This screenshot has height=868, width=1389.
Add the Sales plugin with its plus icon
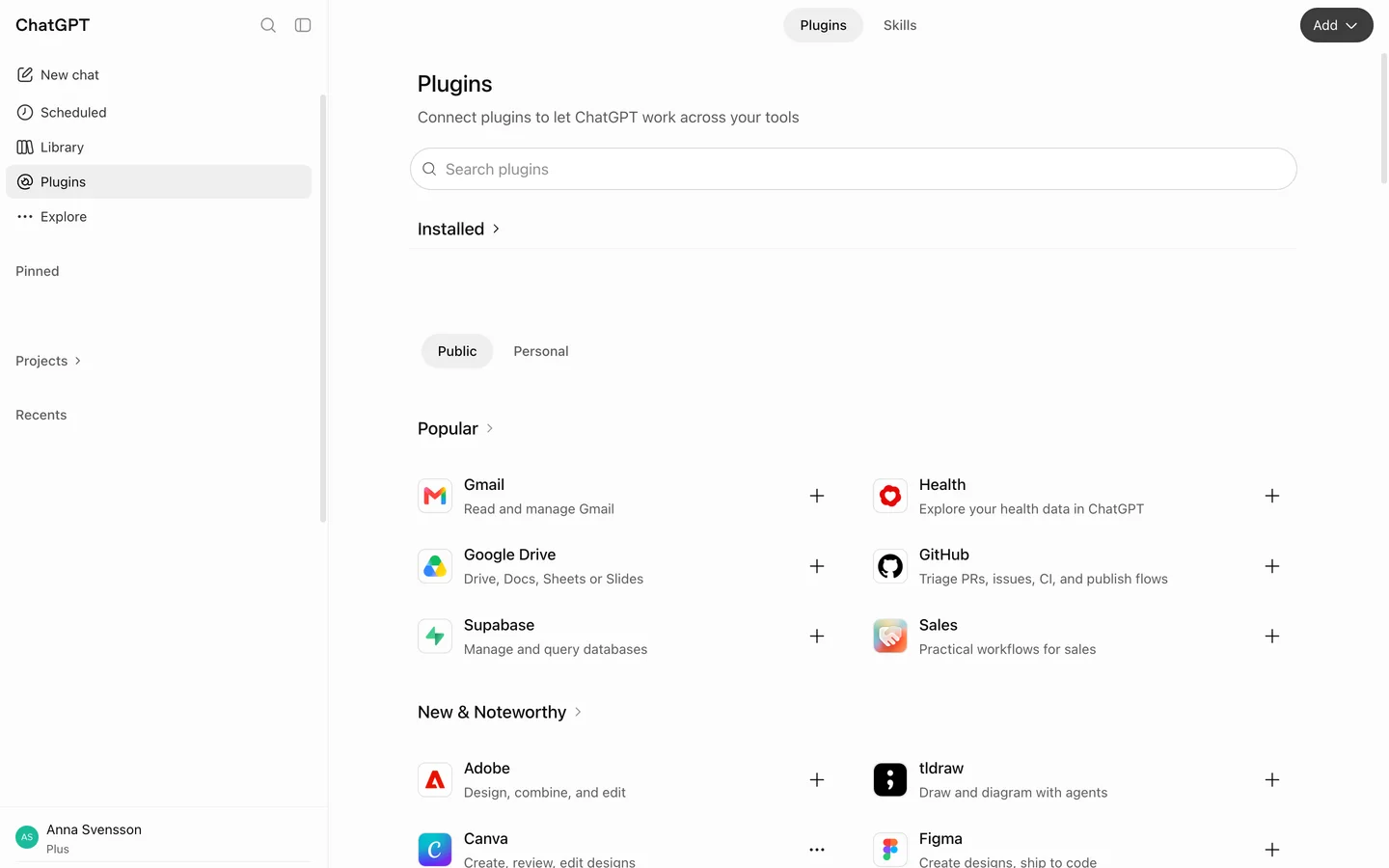[x=1272, y=637]
